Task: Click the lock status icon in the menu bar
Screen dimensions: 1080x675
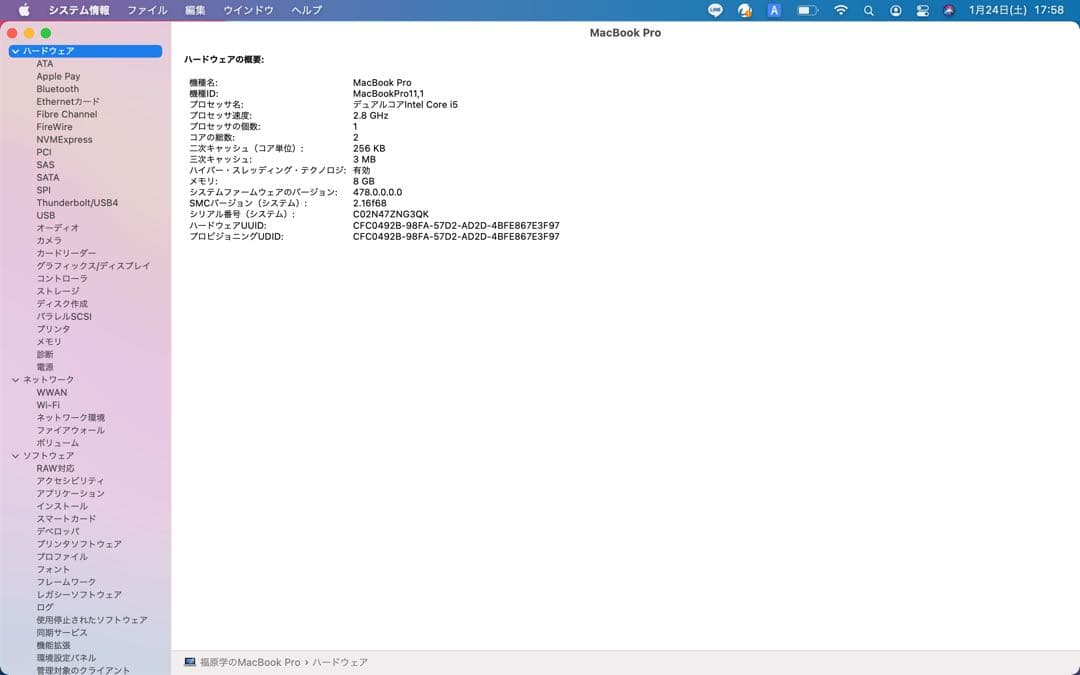Action: coord(895,10)
